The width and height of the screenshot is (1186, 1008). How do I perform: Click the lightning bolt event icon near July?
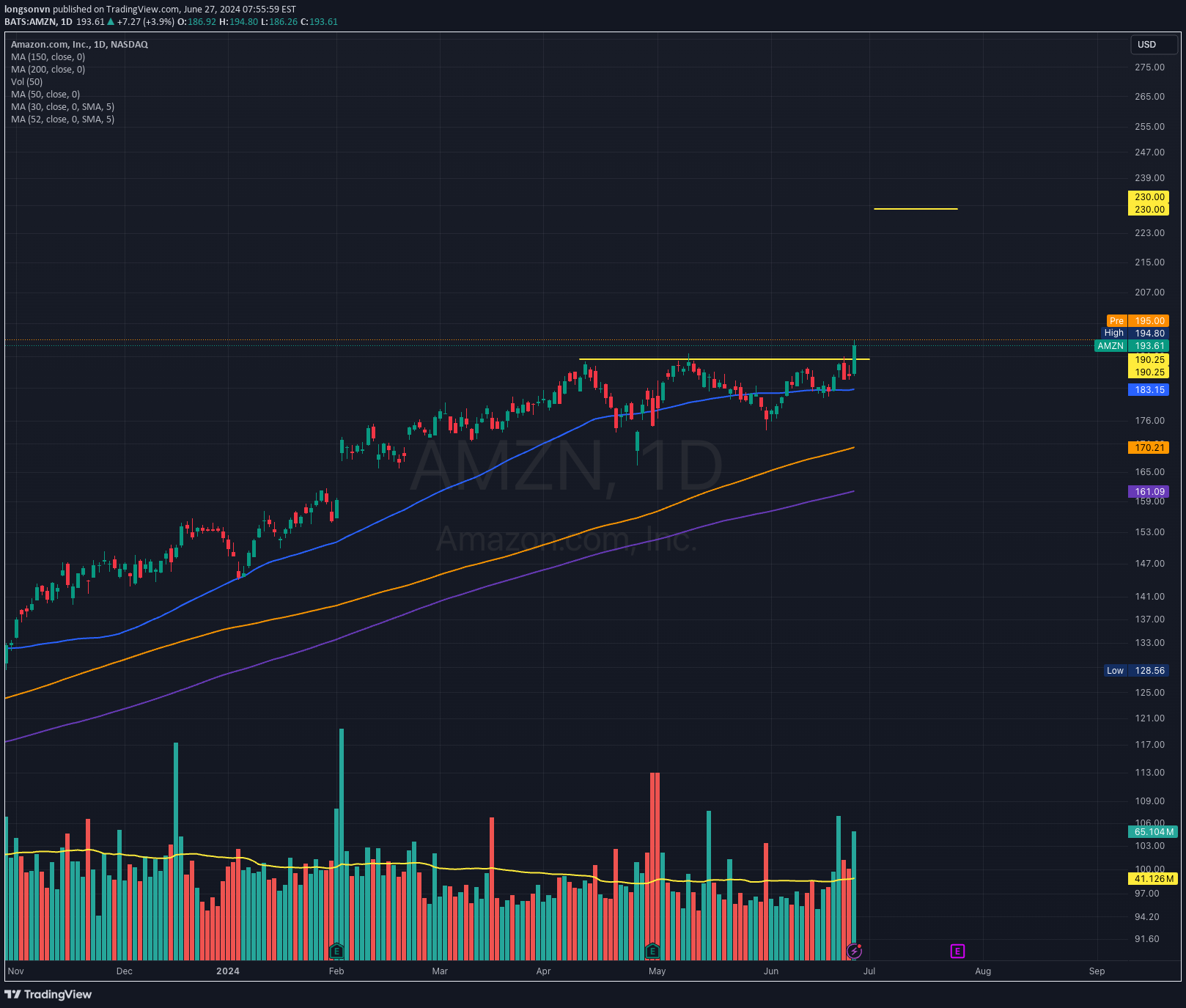coord(854,951)
